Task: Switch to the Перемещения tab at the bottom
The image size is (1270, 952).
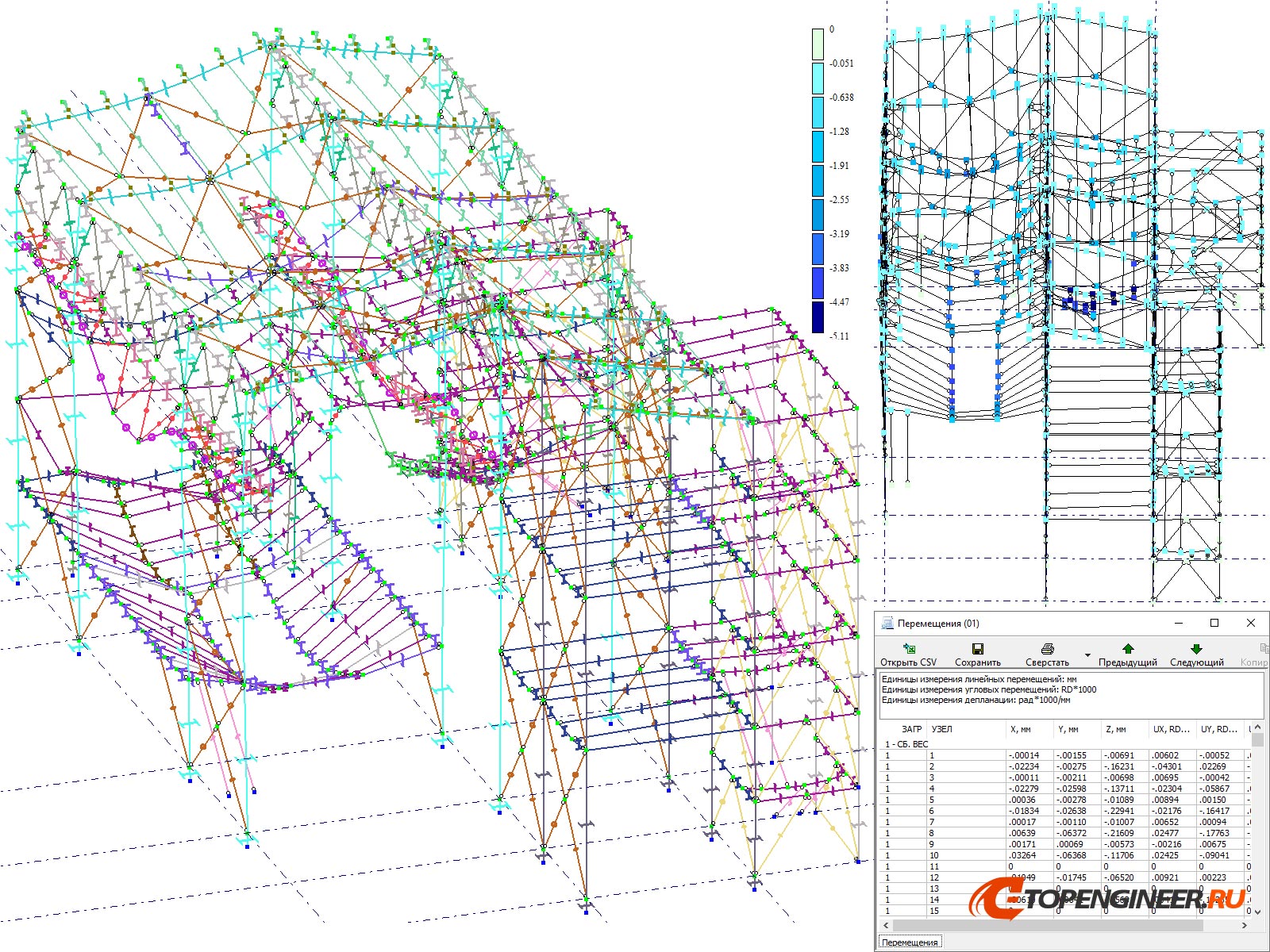Action: pyautogui.click(x=909, y=942)
